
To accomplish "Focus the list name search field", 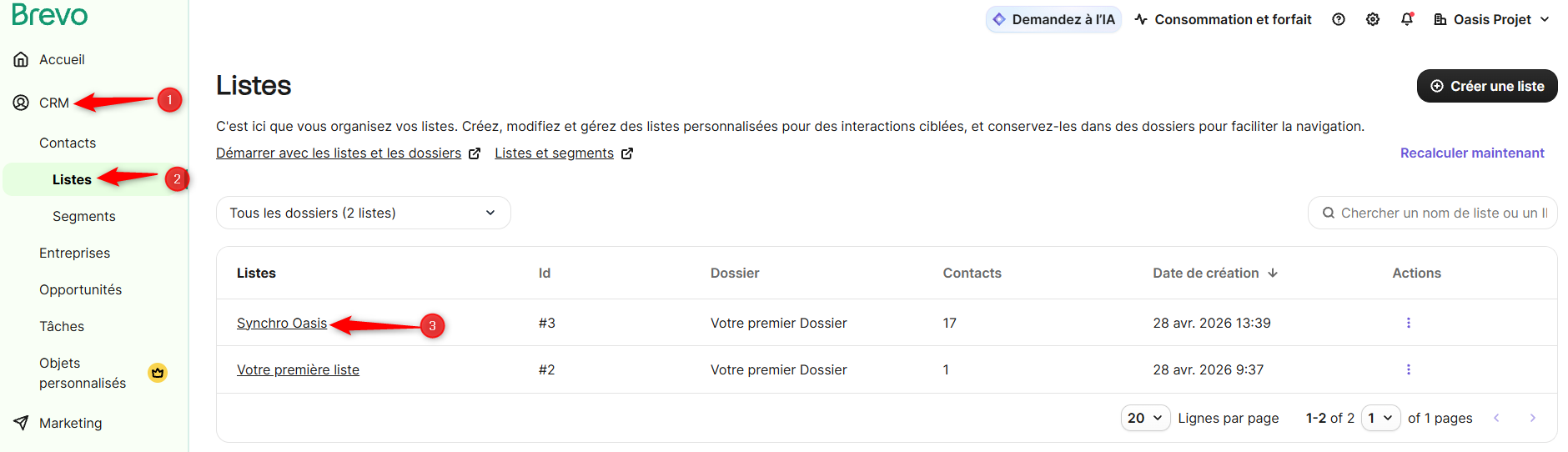I will [1432, 213].
